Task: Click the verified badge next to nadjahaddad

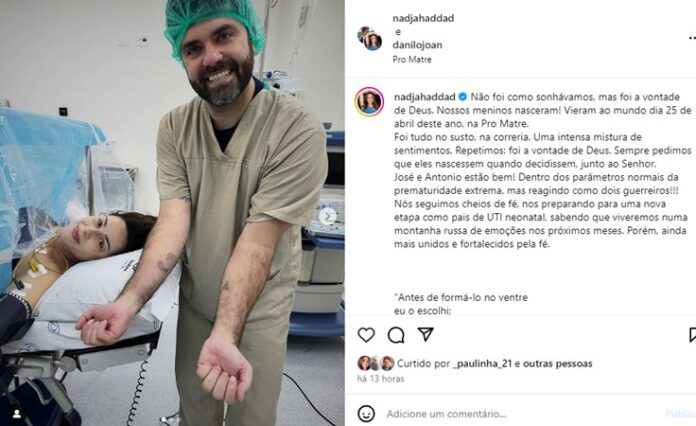Action: click(x=463, y=97)
